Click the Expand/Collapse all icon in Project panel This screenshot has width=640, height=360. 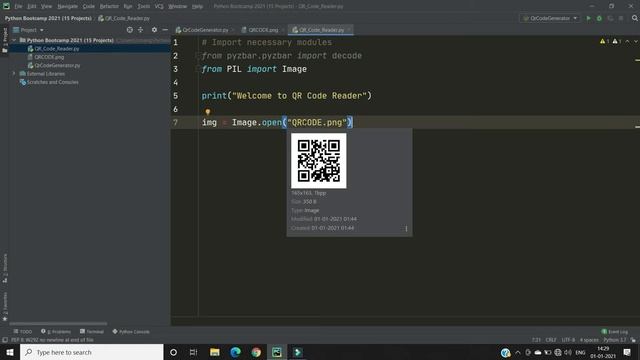coord(140,30)
